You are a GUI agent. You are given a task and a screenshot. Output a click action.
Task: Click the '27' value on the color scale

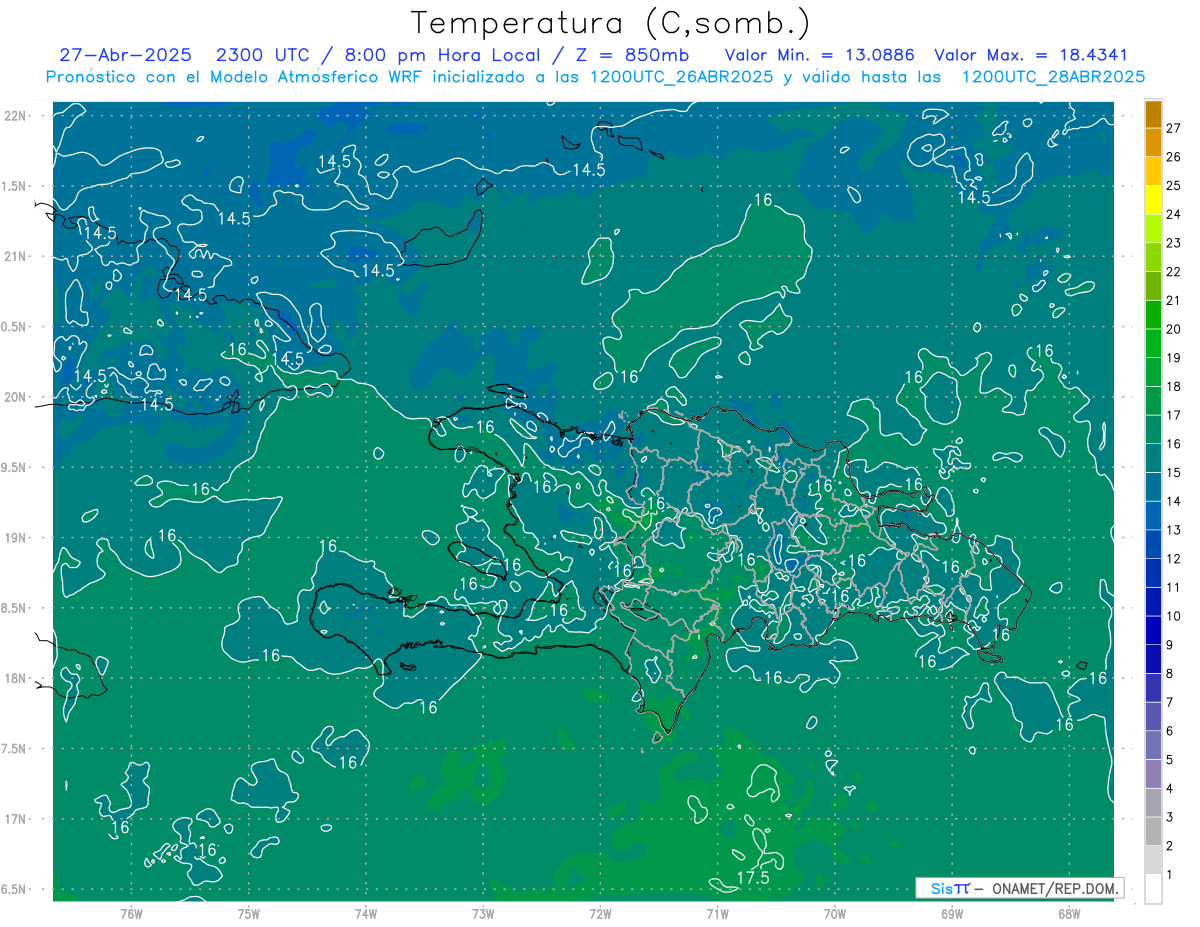[x=1174, y=128]
